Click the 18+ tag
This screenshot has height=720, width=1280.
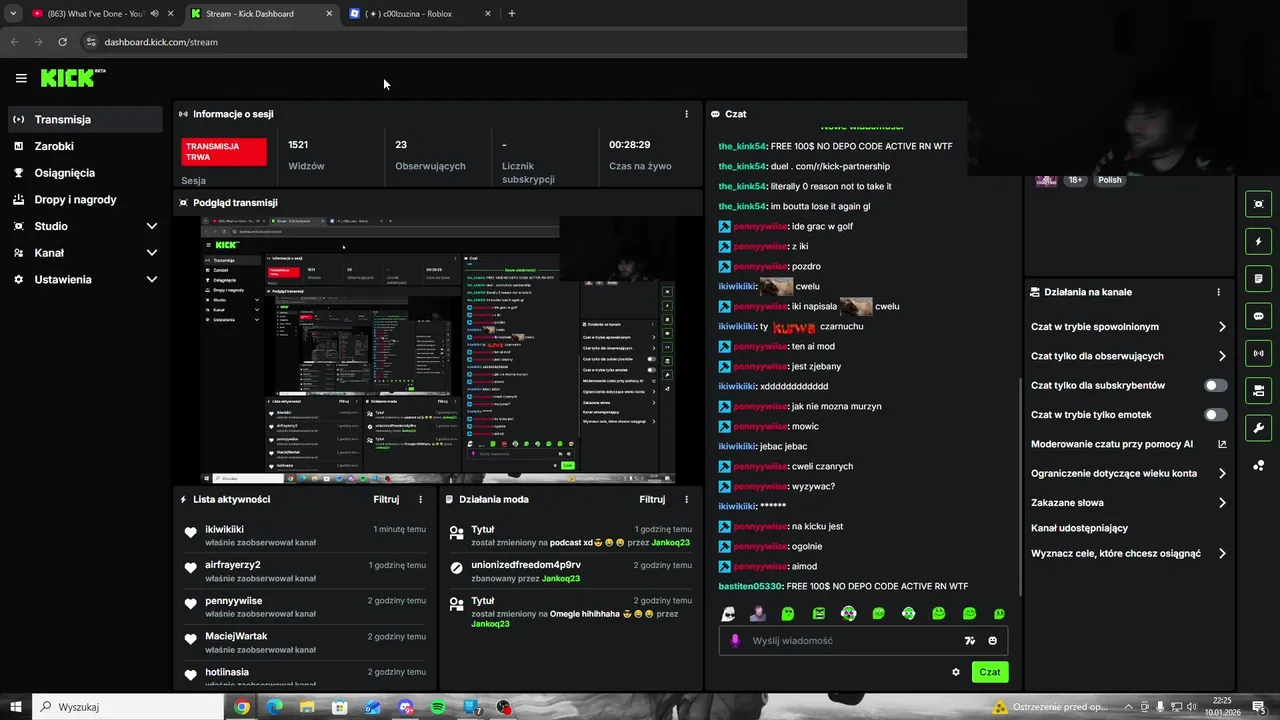(x=1075, y=180)
